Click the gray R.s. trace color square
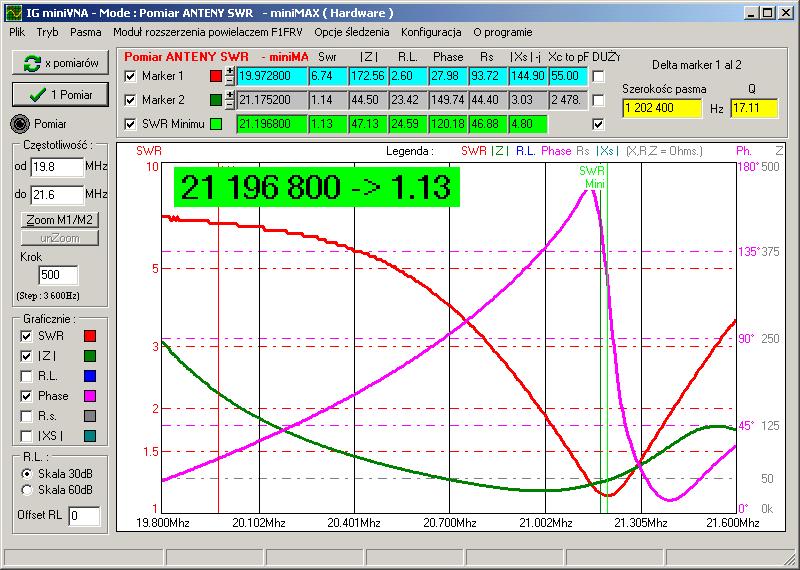 pos(89,416)
